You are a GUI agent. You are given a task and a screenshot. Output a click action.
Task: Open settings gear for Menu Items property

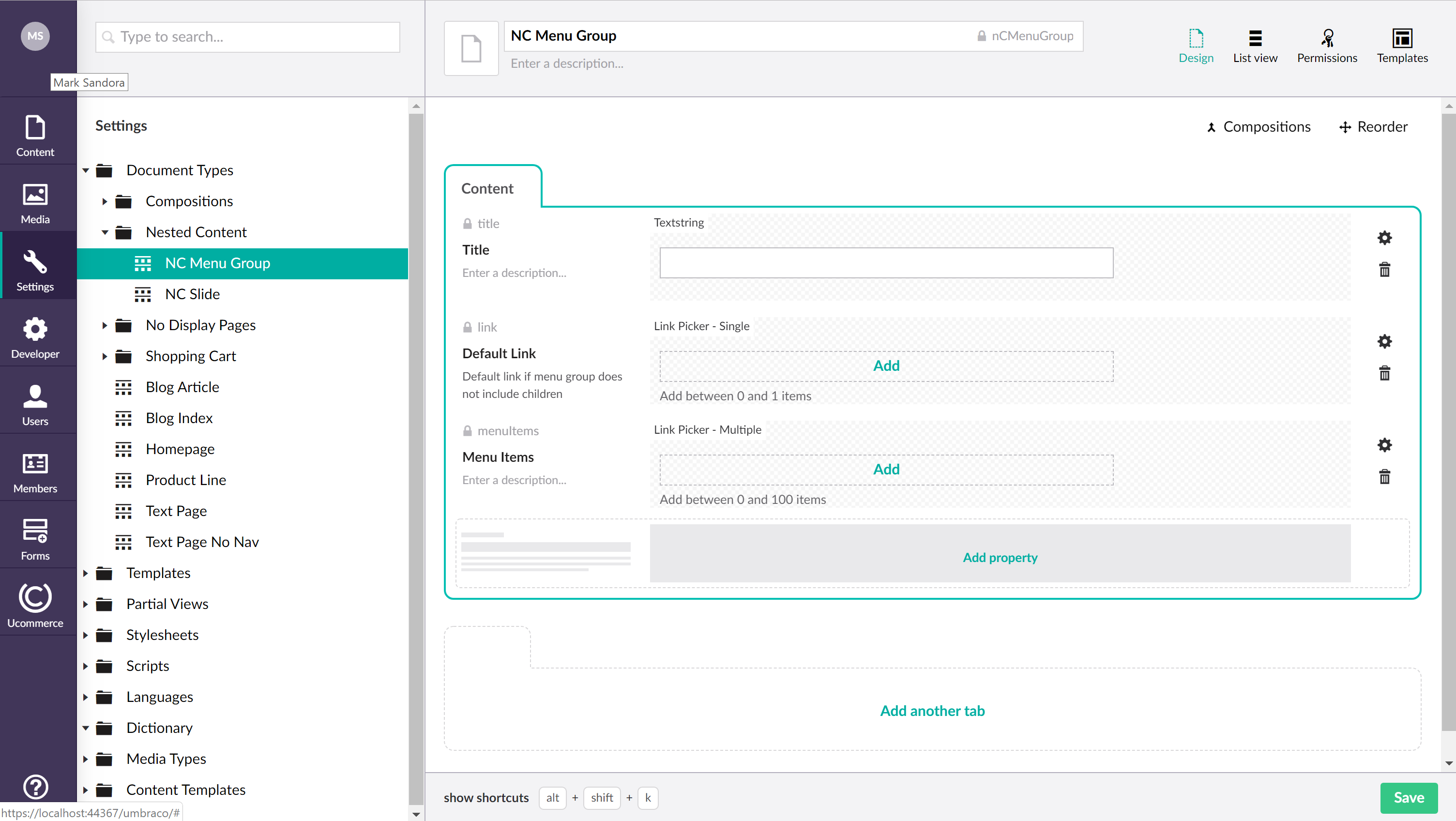1384,445
